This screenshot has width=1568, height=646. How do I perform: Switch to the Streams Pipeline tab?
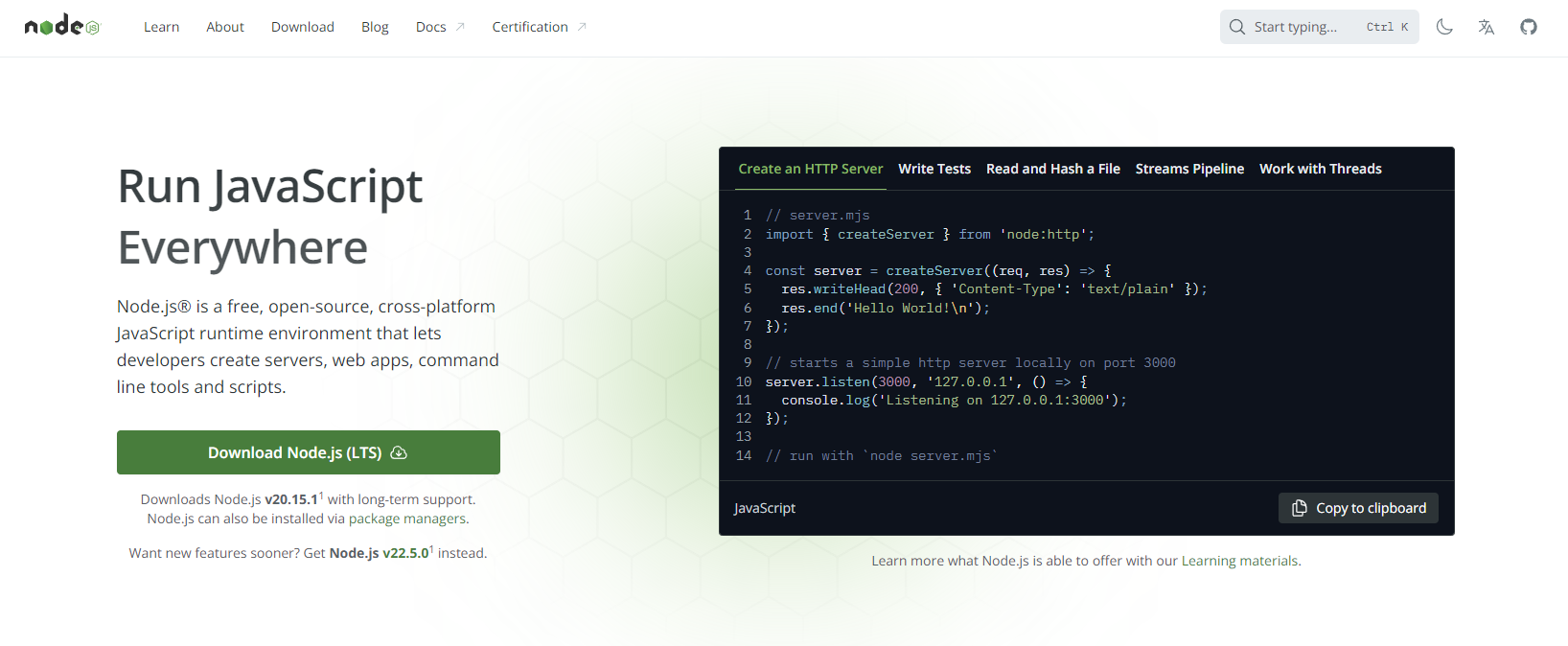[x=1189, y=169]
